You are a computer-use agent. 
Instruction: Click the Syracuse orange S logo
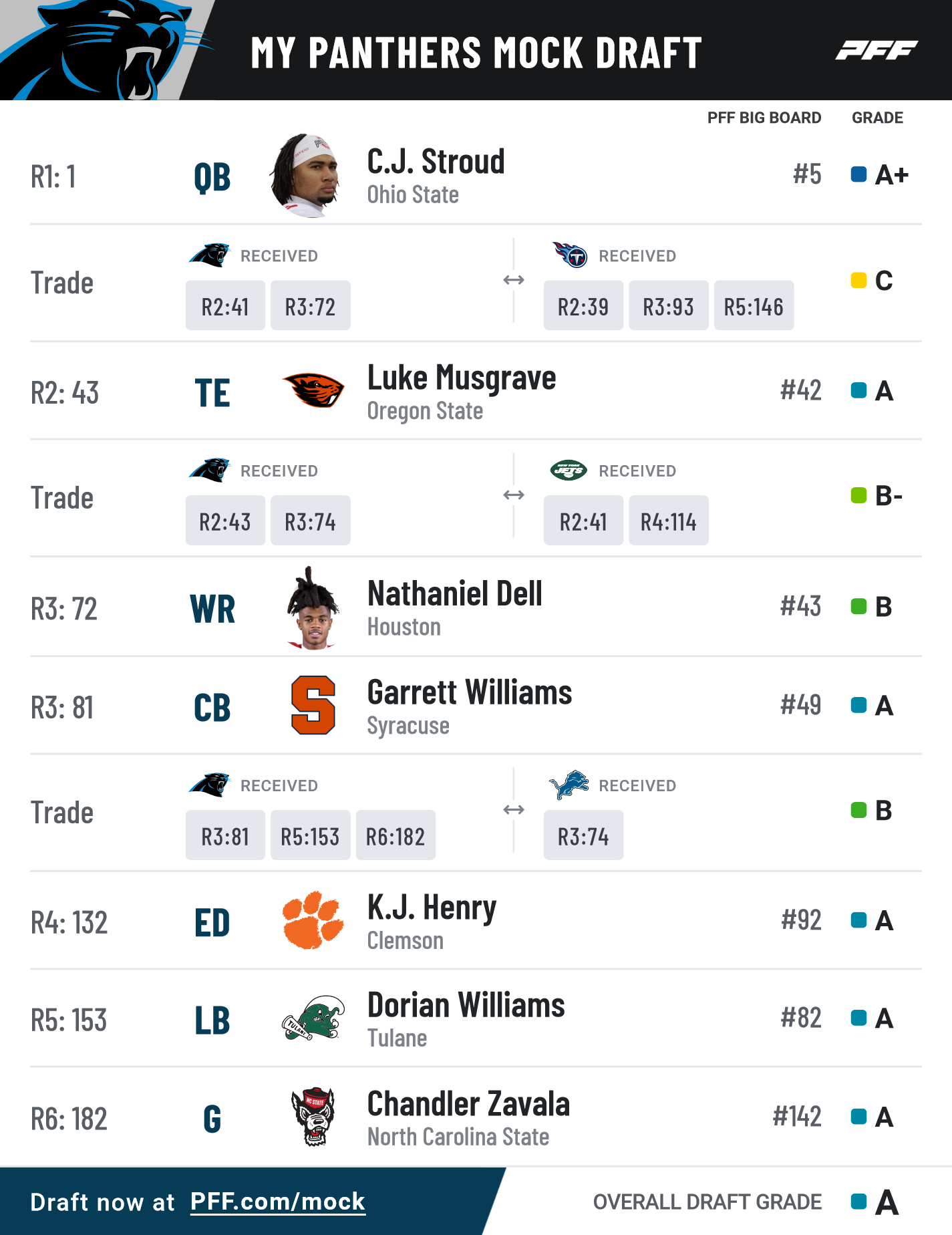tap(313, 705)
